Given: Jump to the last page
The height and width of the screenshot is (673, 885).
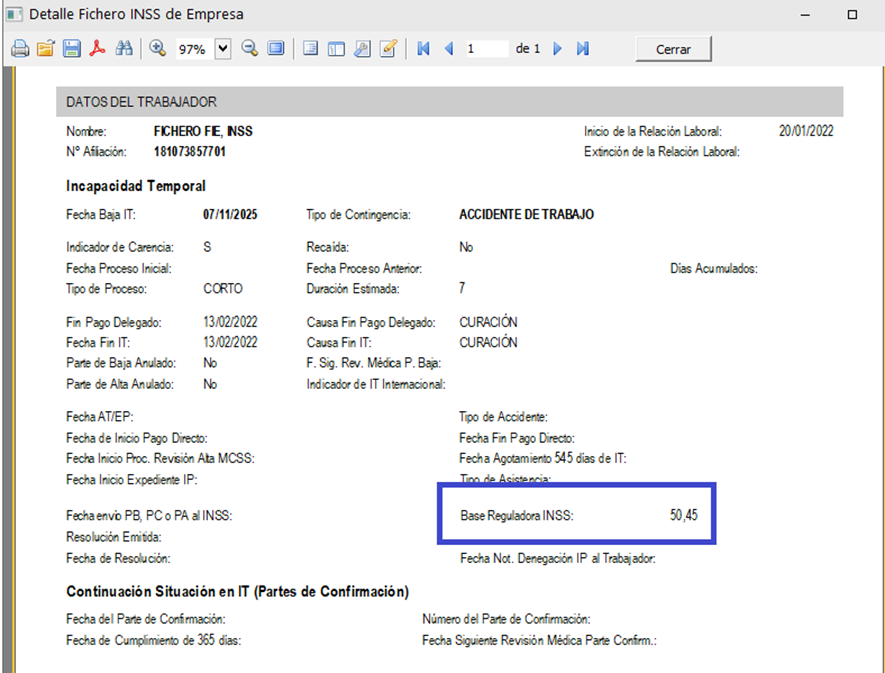Looking at the screenshot, I should coord(583,49).
